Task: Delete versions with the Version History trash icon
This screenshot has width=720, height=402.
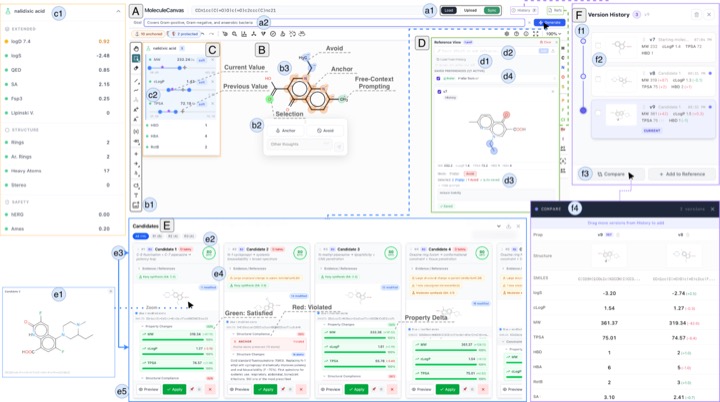Action: point(696,15)
